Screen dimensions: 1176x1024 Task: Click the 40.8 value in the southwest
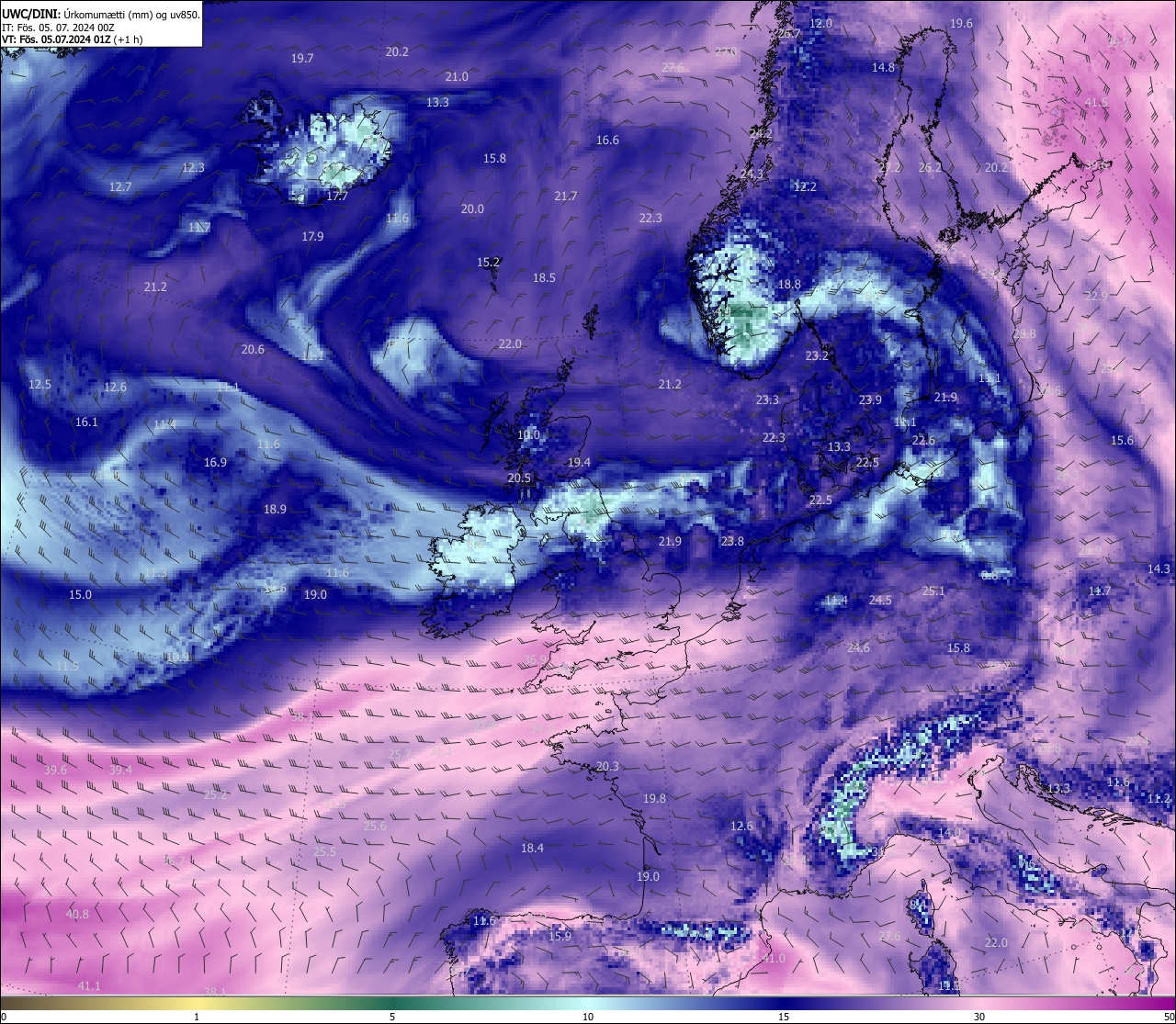point(77,914)
